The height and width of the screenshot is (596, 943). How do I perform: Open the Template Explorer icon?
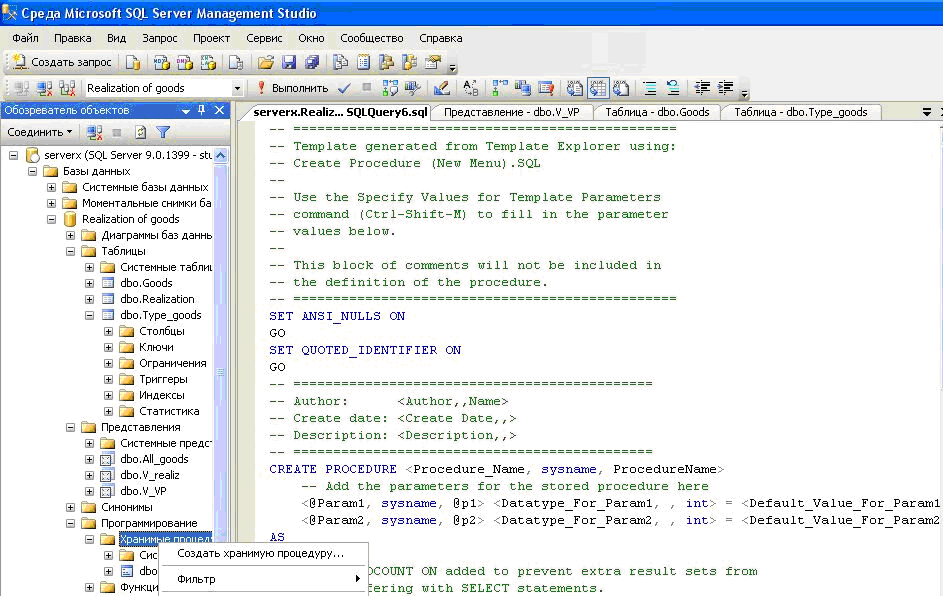pos(410,62)
